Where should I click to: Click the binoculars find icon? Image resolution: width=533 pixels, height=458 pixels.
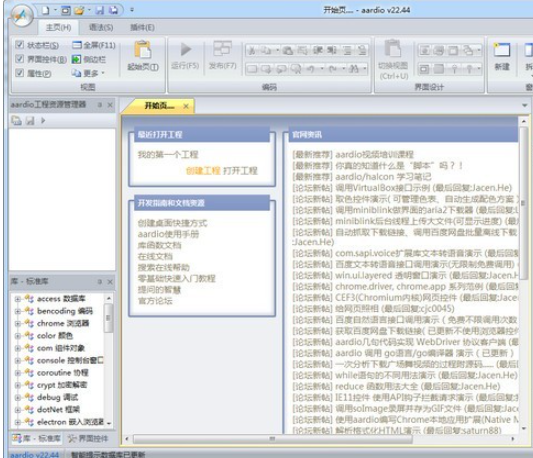[x=354, y=69]
